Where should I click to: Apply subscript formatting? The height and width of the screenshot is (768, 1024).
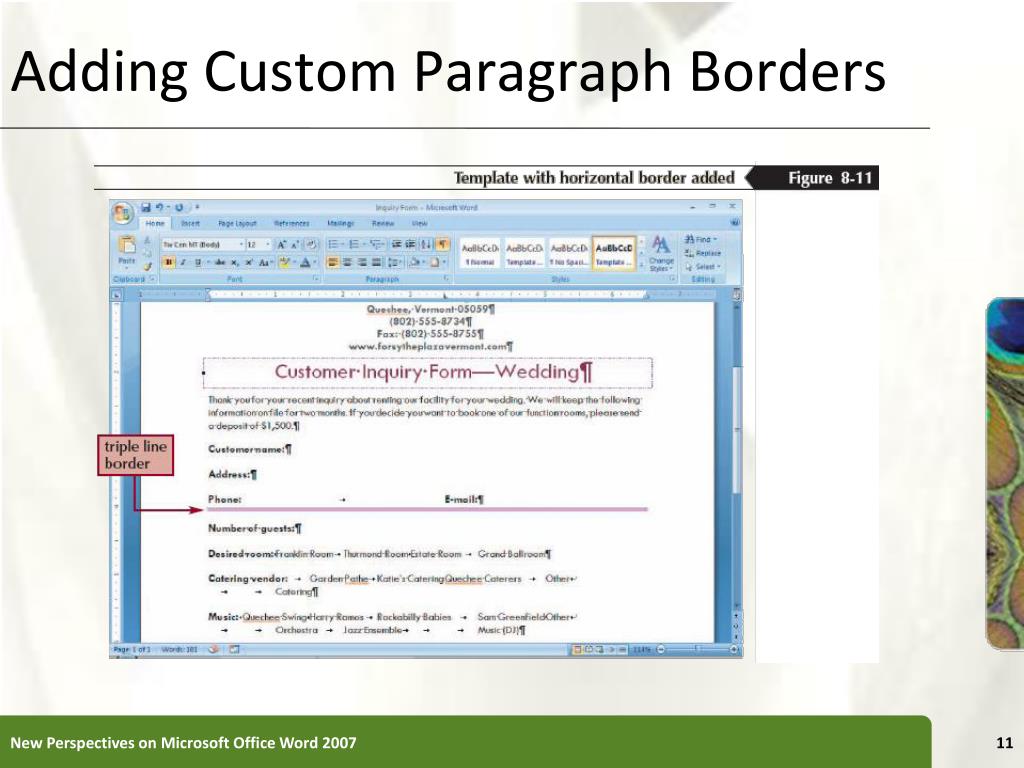234,262
